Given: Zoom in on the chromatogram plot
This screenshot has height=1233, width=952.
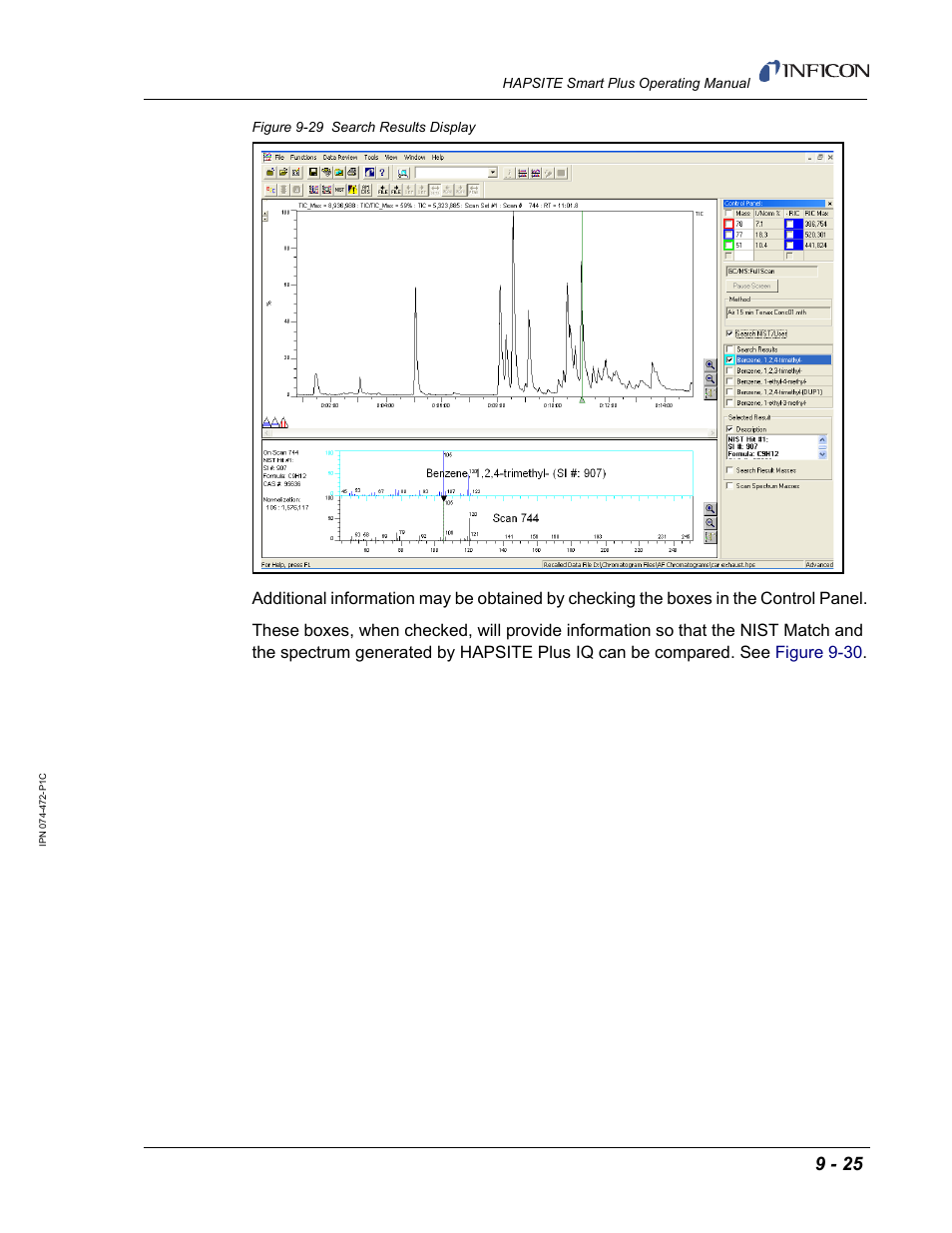Looking at the screenshot, I should (x=710, y=365).
